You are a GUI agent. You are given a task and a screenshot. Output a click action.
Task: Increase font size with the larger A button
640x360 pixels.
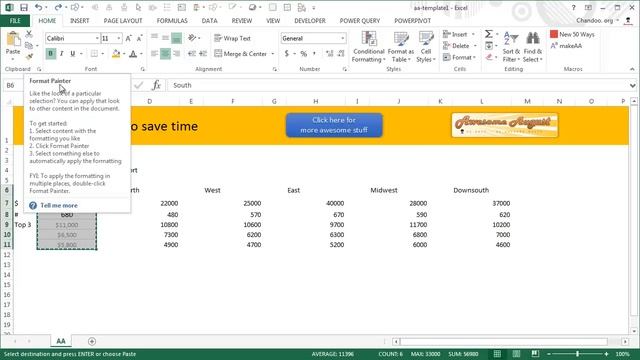(129, 38)
